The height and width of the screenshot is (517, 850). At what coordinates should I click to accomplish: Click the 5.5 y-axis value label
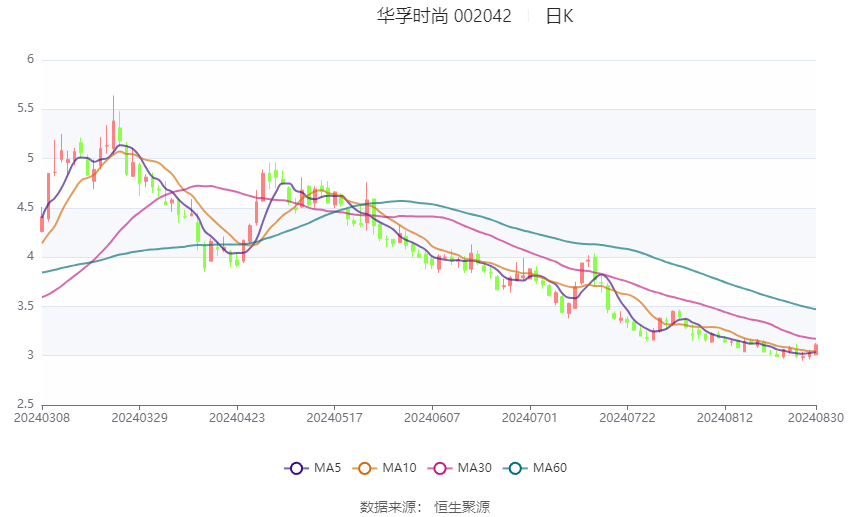pos(25,109)
